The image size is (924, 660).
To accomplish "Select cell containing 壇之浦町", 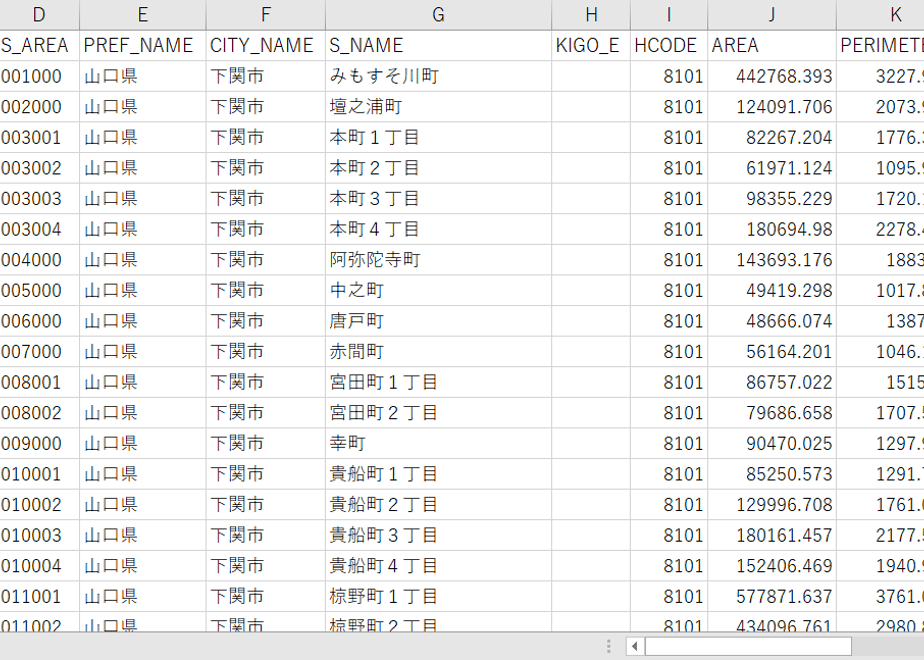I will [438, 107].
